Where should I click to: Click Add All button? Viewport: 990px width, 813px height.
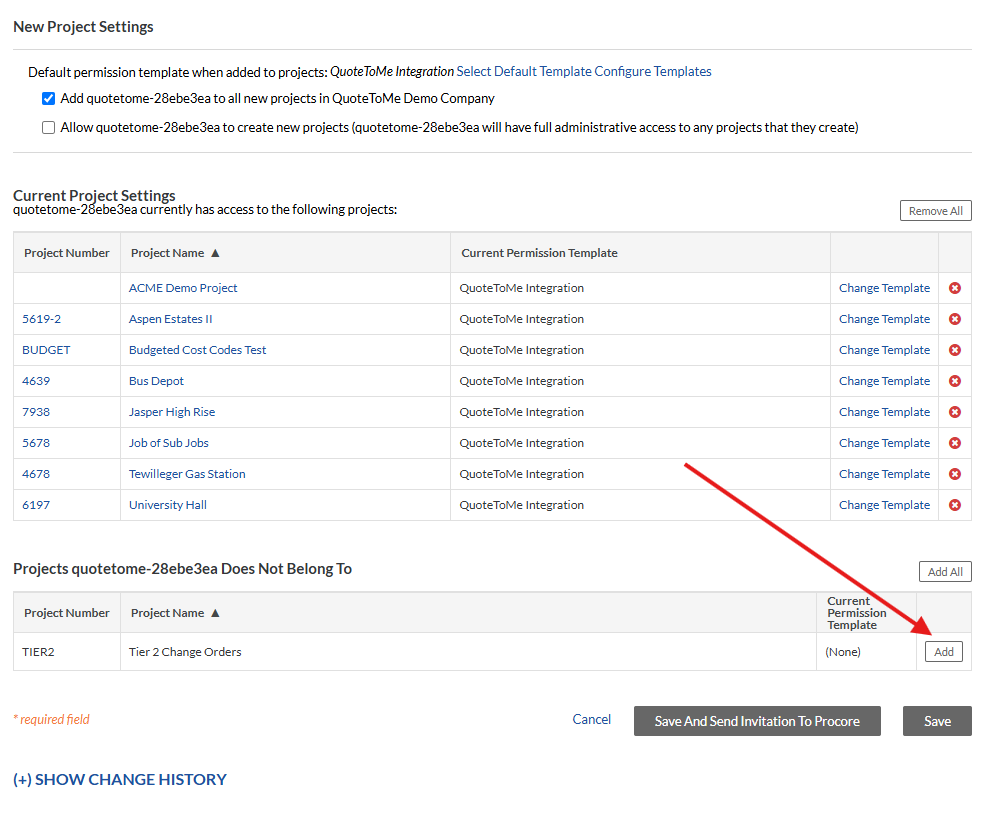click(x=945, y=571)
